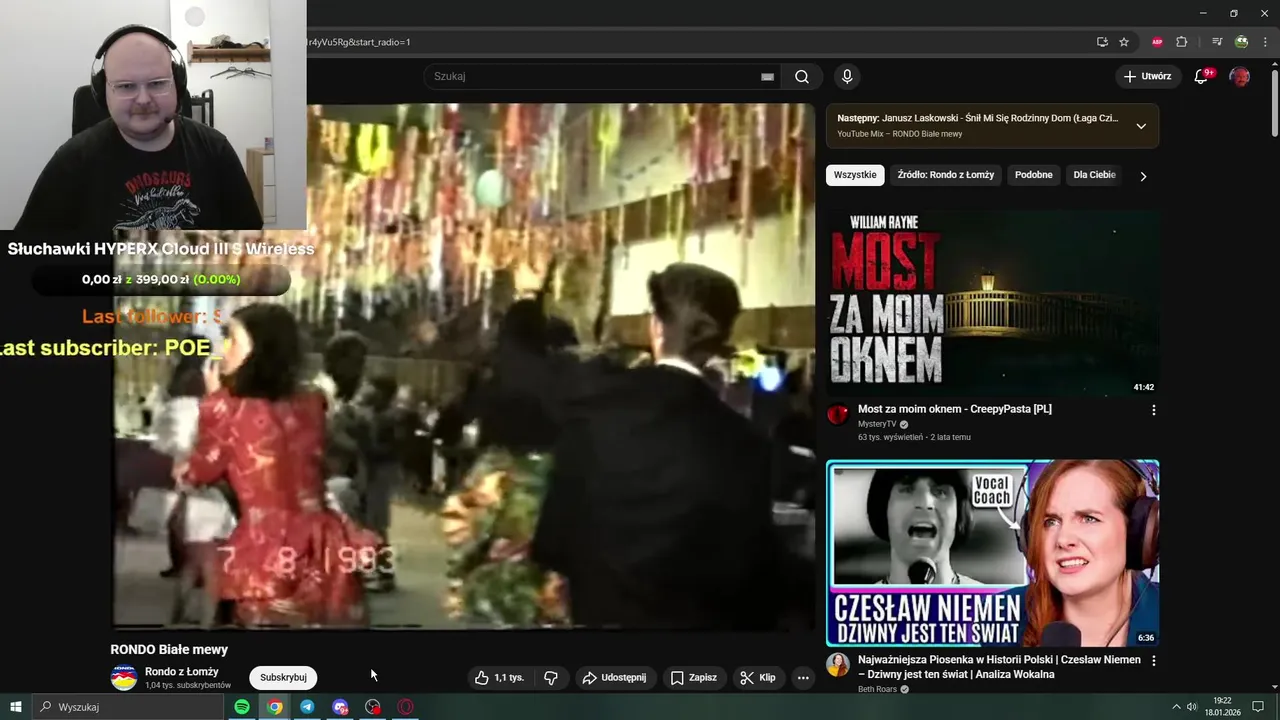The height and width of the screenshot is (720, 1280).
Task: Open Most za moim oknem - CreepyPasta title
Action: 955,409
